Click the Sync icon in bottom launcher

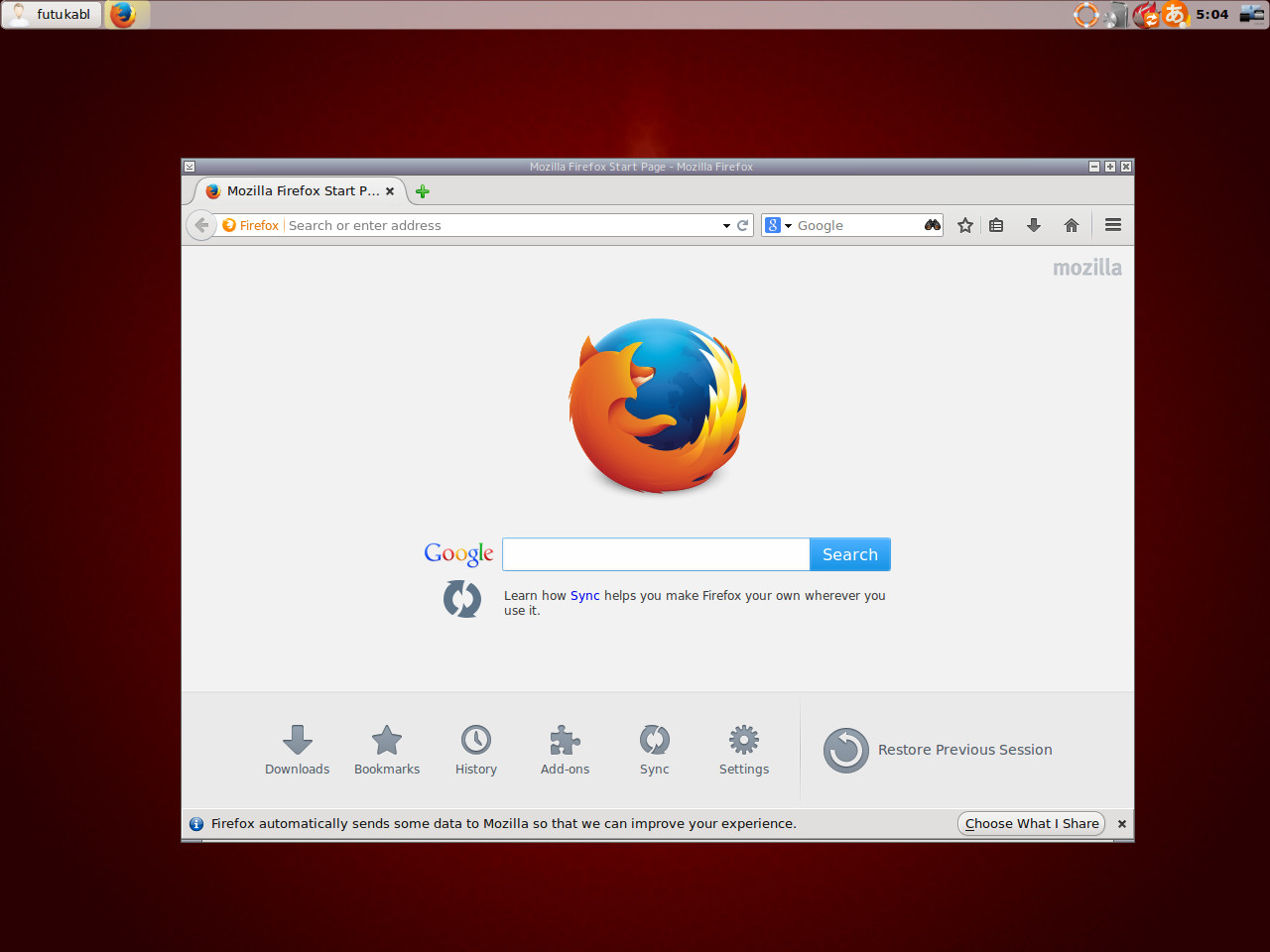655,740
